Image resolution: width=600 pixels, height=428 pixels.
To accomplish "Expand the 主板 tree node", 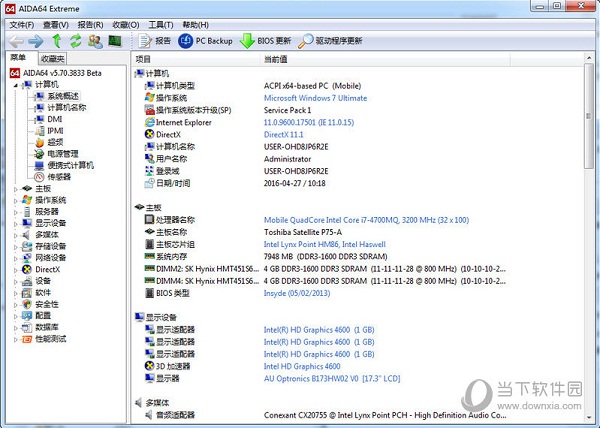I will pos(16,189).
